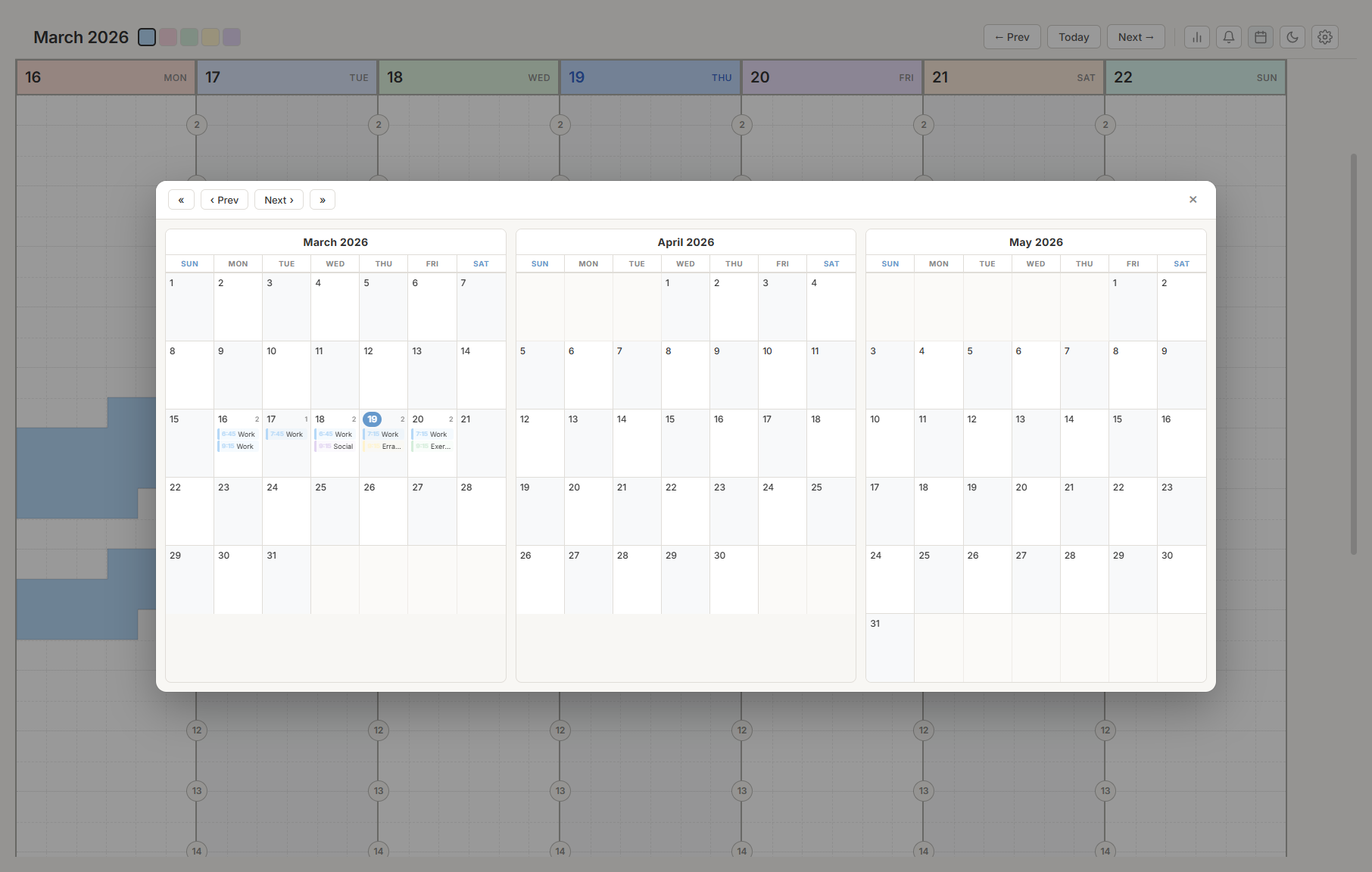The image size is (1372, 872).
Task: Jump forward one year using the » control
Action: tap(322, 199)
